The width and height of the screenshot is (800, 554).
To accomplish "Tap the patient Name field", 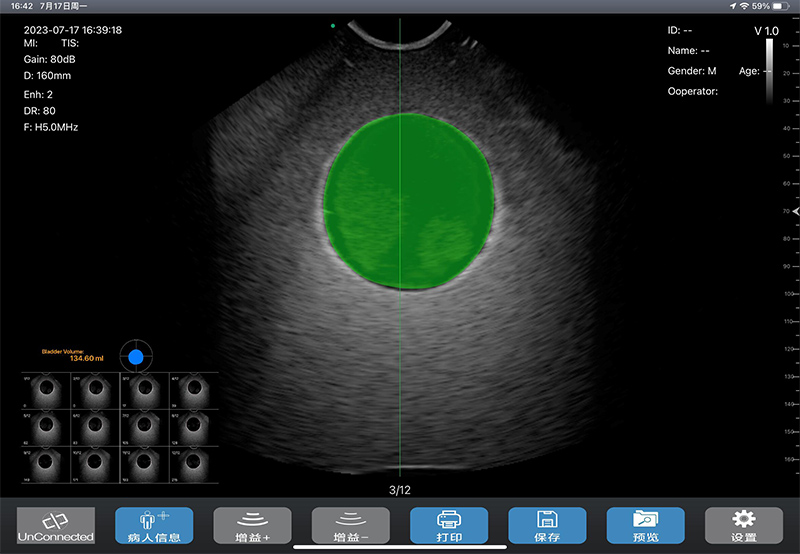I will 688,50.
